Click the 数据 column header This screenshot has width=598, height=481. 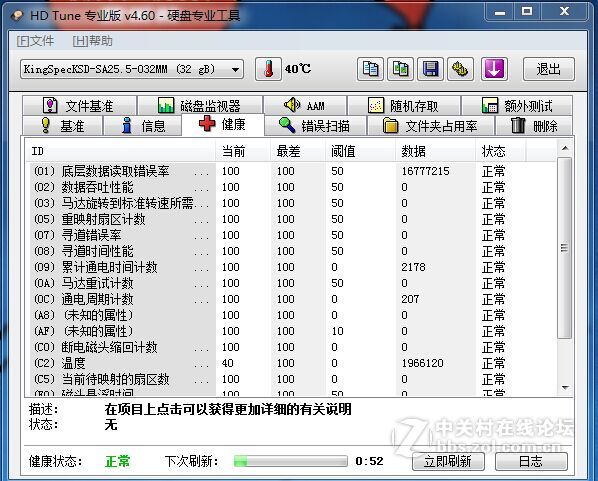point(436,151)
